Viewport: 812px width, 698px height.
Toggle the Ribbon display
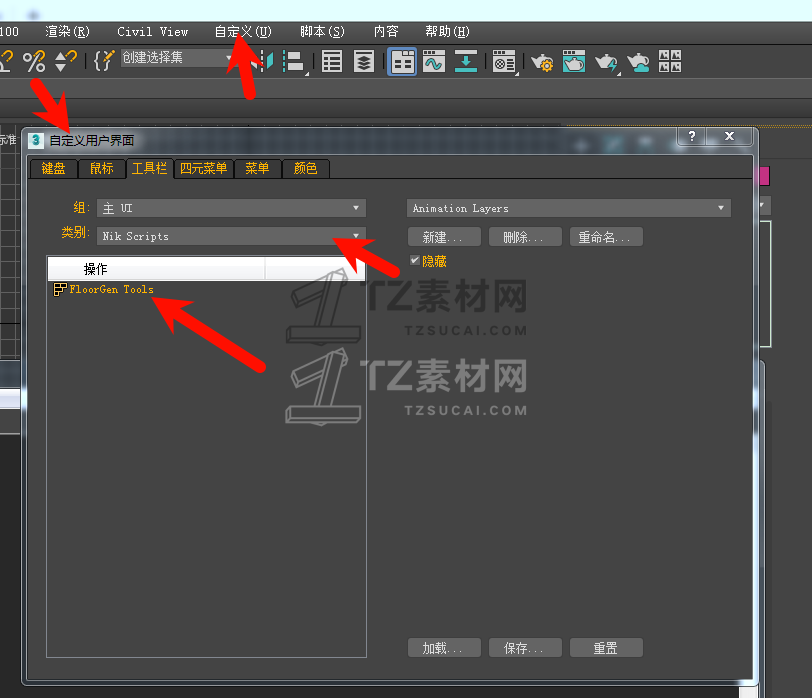pos(402,62)
